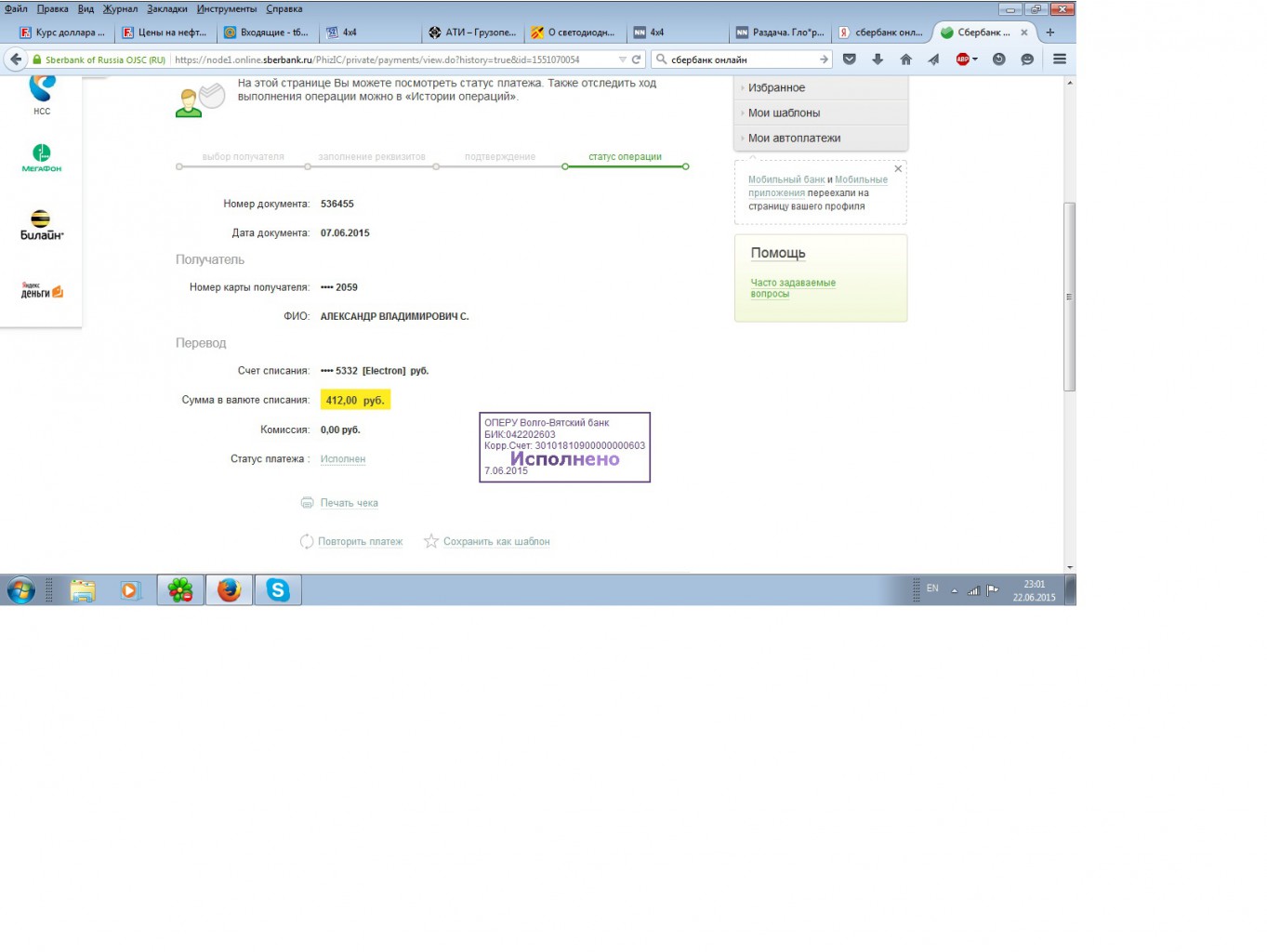Click the Firefox home toolbar icon
1267x952 pixels.
[x=905, y=59]
